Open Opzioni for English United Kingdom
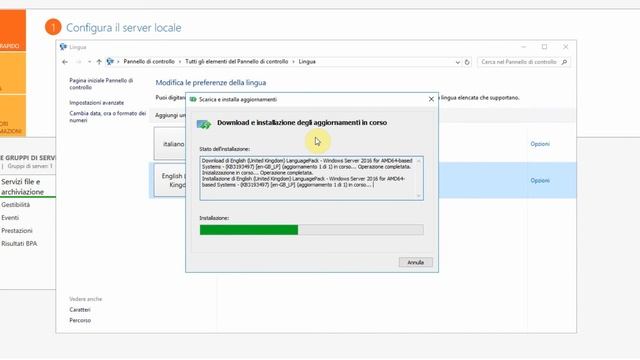The image size is (640, 360). coord(540,180)
